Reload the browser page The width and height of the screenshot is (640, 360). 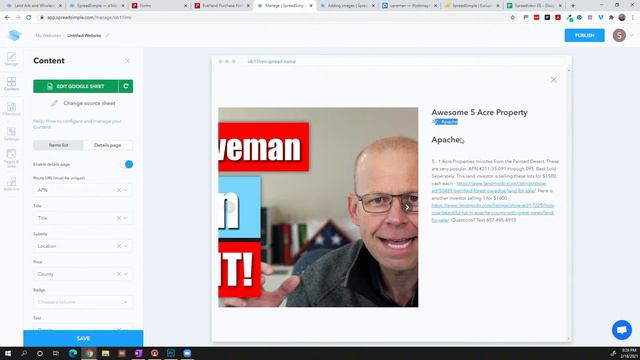pos(29,18)
